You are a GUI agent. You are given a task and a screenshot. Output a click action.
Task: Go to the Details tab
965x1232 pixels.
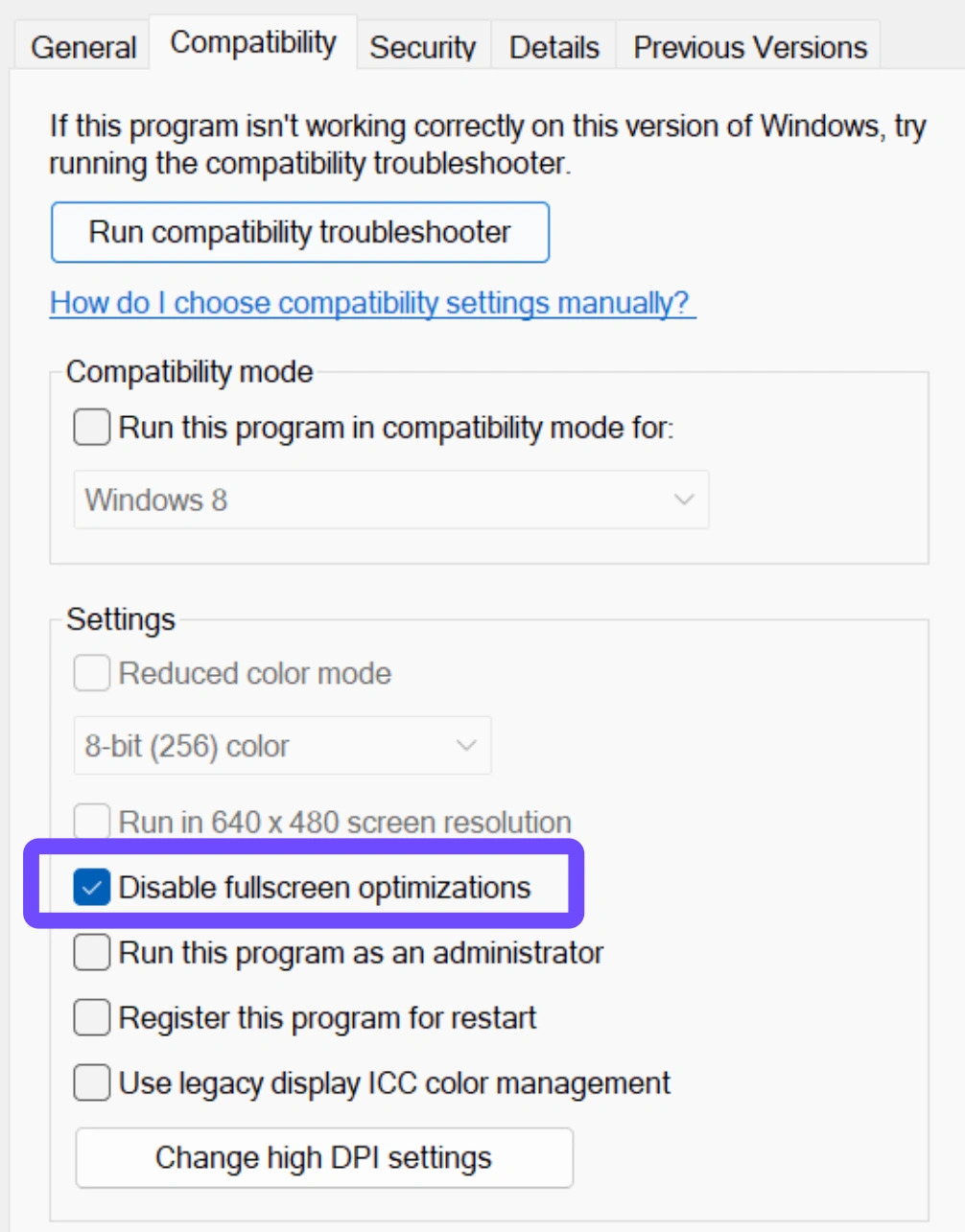click(x=554, y=47)
